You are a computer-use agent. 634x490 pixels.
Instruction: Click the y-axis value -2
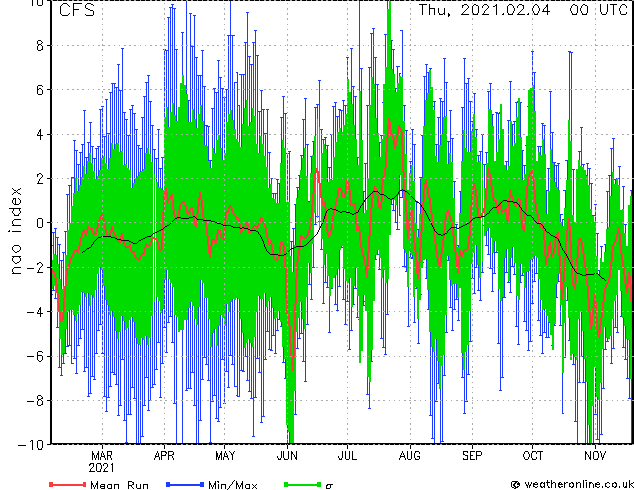35,267
